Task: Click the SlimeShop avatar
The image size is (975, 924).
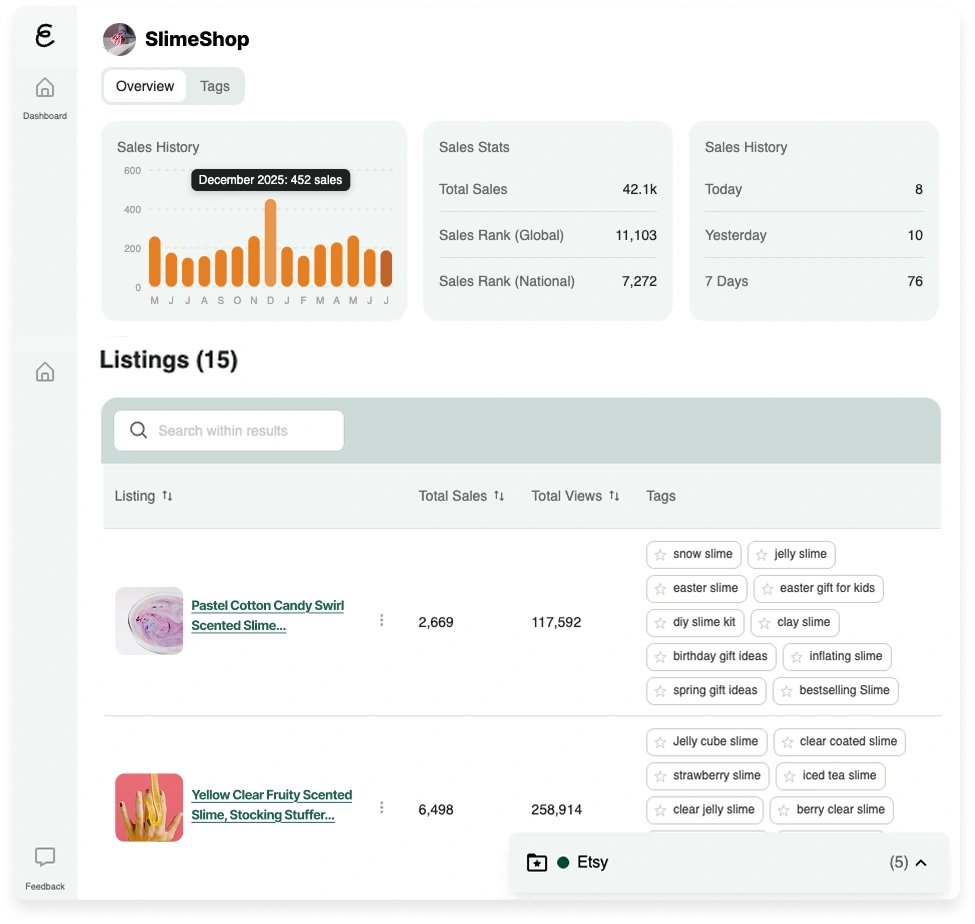Action: (119, 39)
